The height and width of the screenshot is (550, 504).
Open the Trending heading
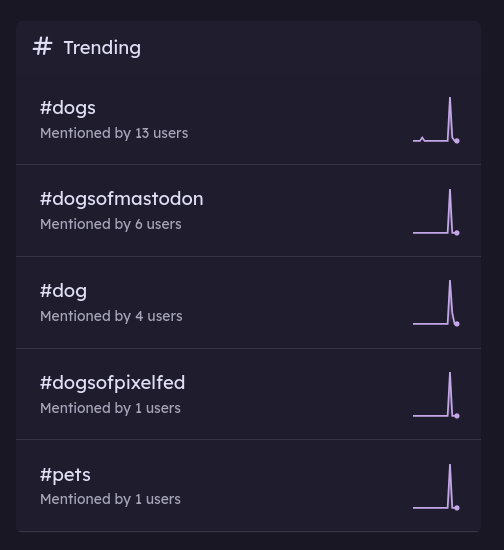(102, 48)
